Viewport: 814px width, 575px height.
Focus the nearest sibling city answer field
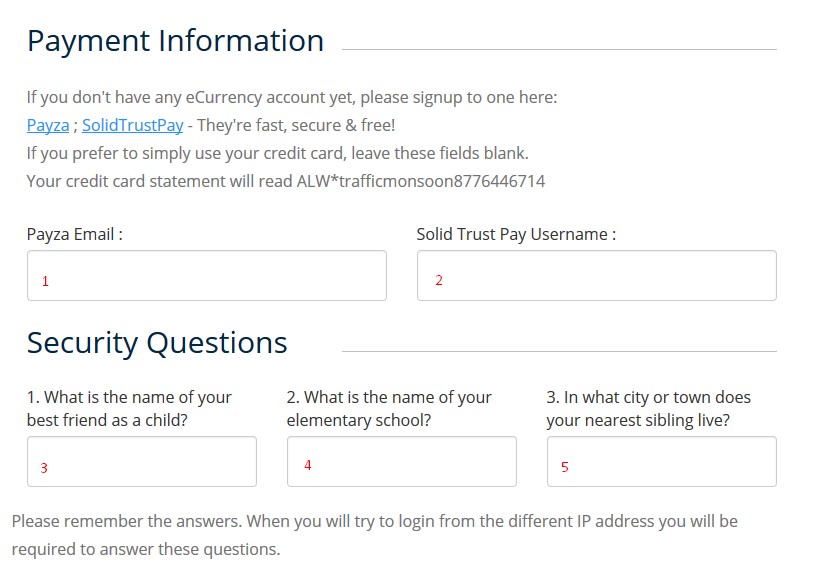pyautogui.click(x=661, y=462)
